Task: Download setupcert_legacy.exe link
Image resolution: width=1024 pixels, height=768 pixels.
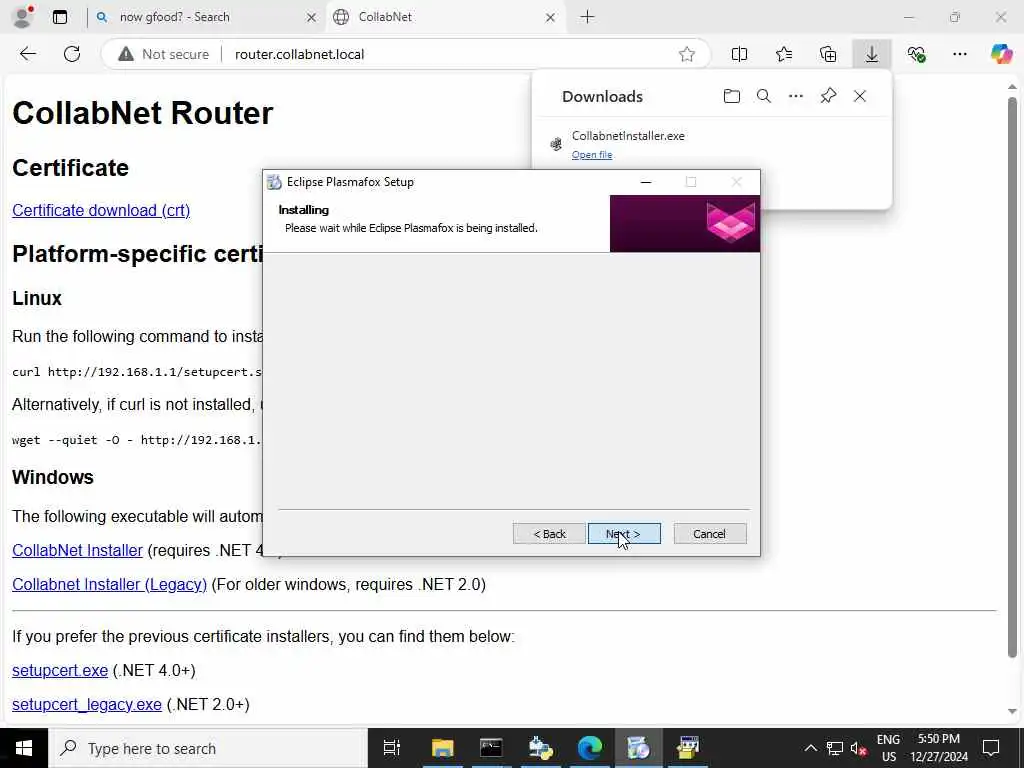Action: click(87, 705)
